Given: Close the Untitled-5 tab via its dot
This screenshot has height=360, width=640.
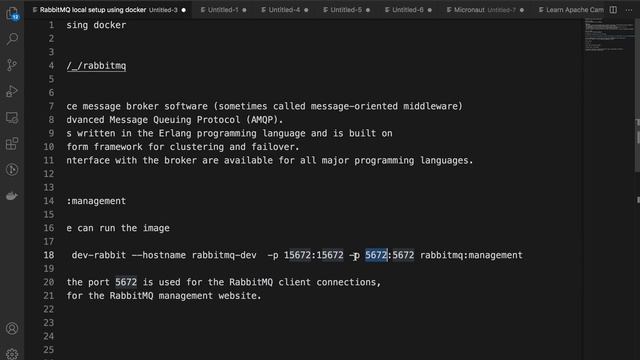Looking at the screenshot, I should click(x=367, y=10).
